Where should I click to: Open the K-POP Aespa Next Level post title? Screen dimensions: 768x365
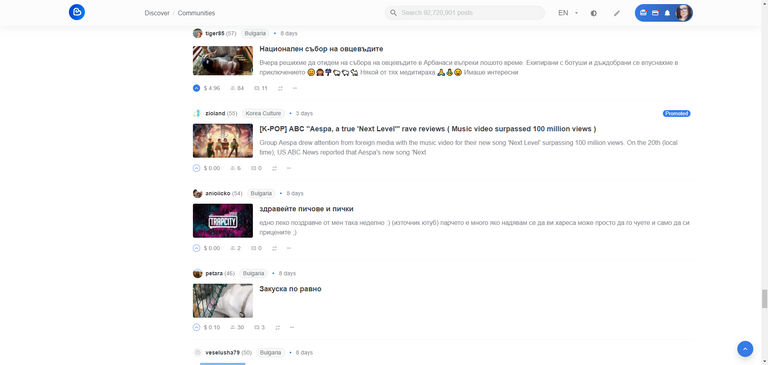click(x=428, y=129)
